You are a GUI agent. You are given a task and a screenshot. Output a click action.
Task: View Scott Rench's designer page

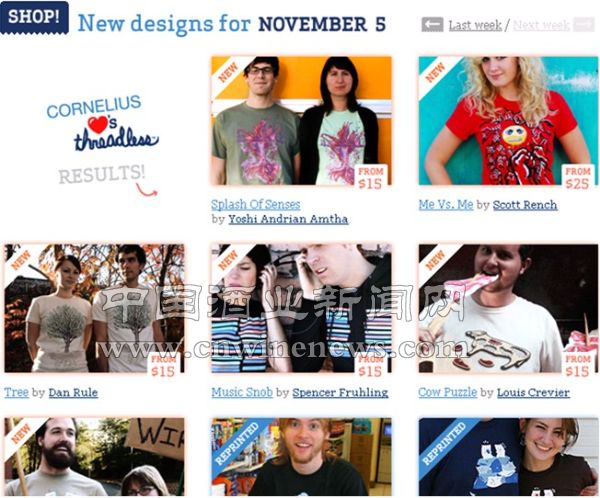525,205
